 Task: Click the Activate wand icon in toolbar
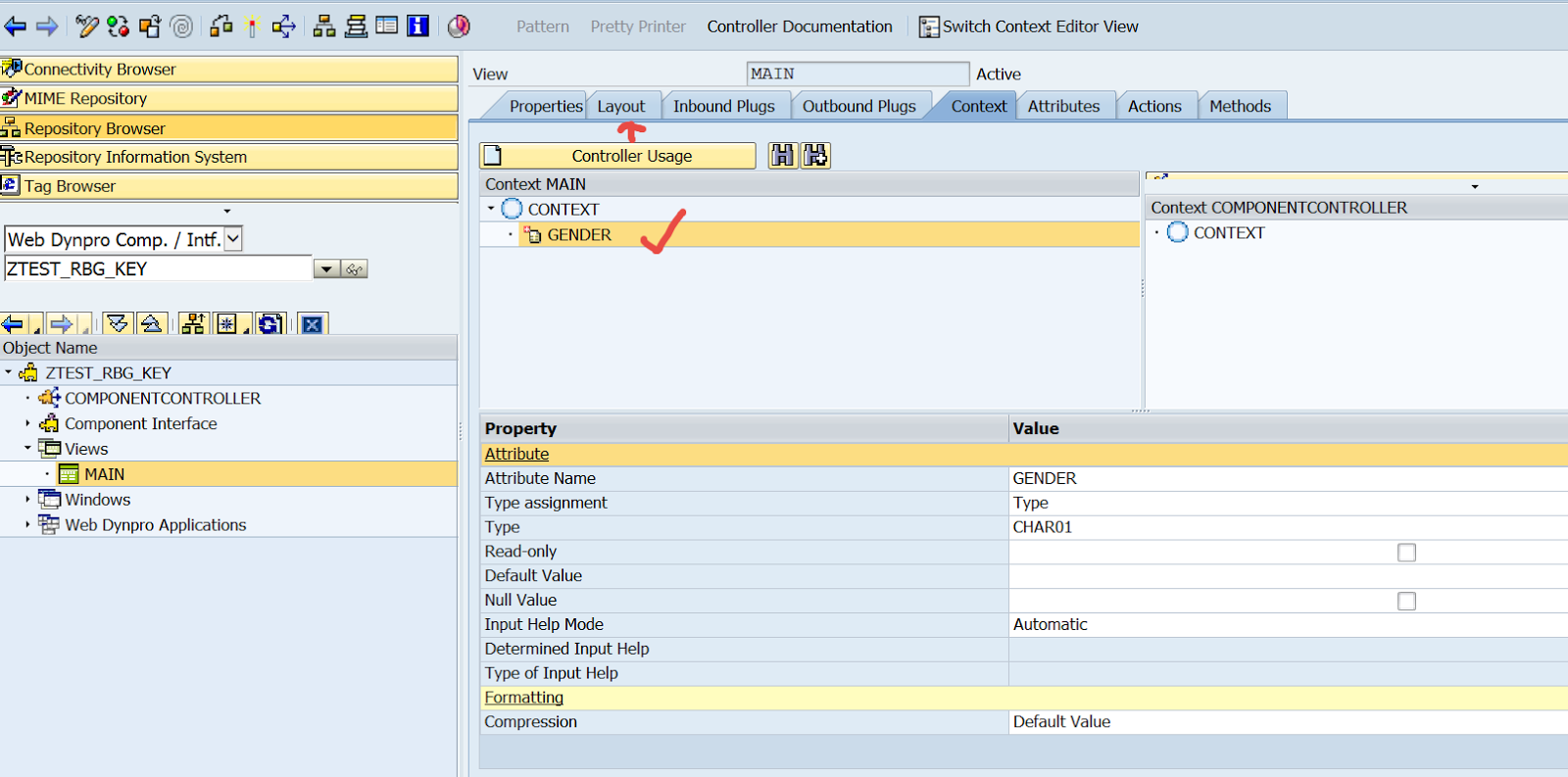click(x=252, y=26)
